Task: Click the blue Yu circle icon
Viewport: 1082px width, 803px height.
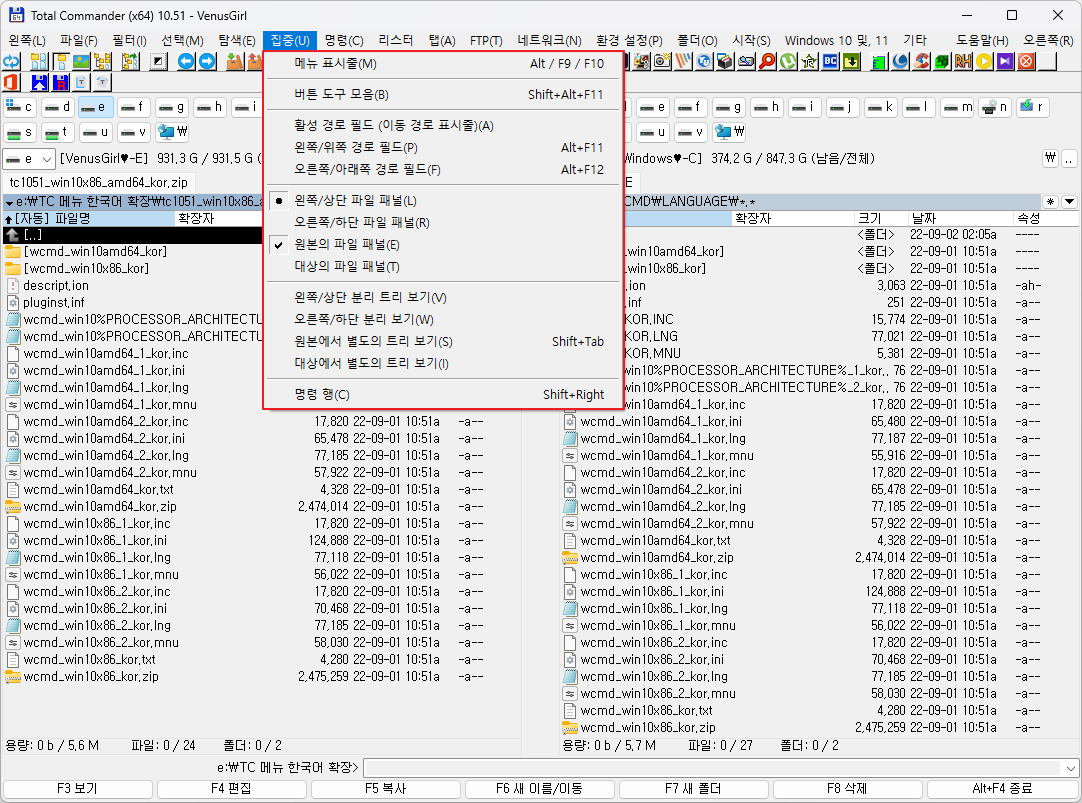Action: pos(704,62)
